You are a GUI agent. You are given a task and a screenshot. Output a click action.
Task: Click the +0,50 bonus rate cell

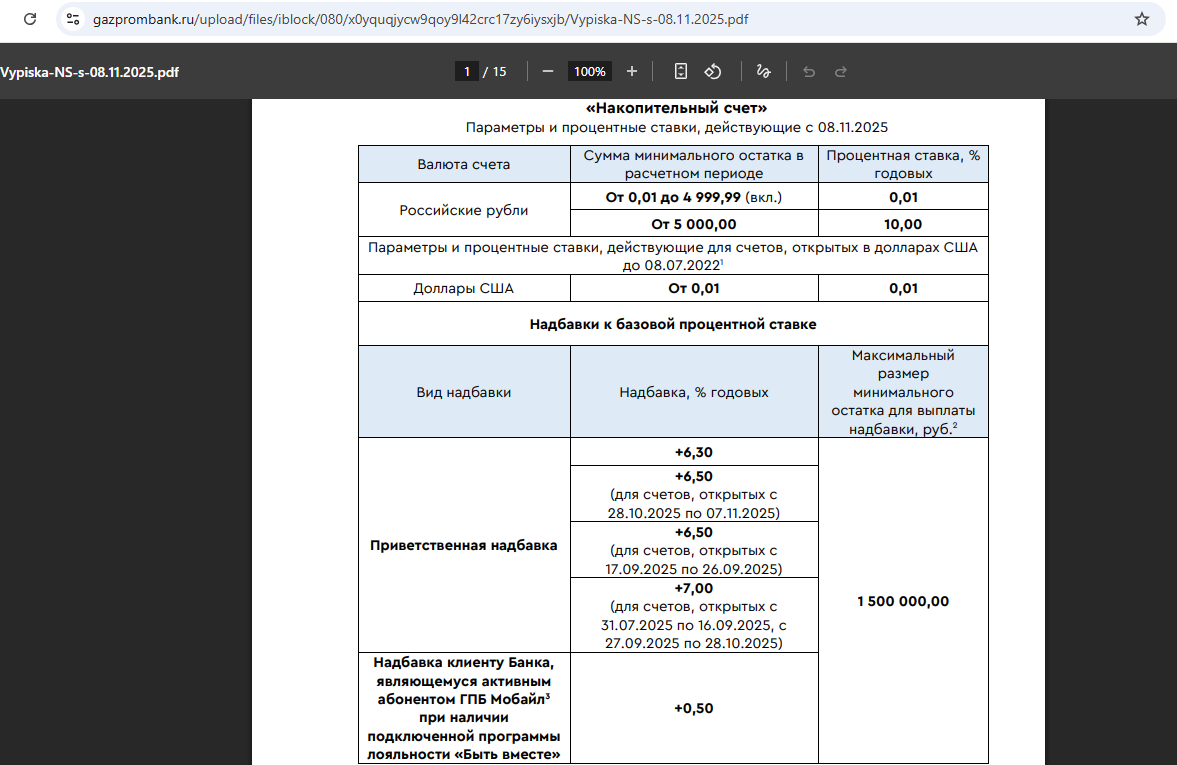tap(694, 708)
